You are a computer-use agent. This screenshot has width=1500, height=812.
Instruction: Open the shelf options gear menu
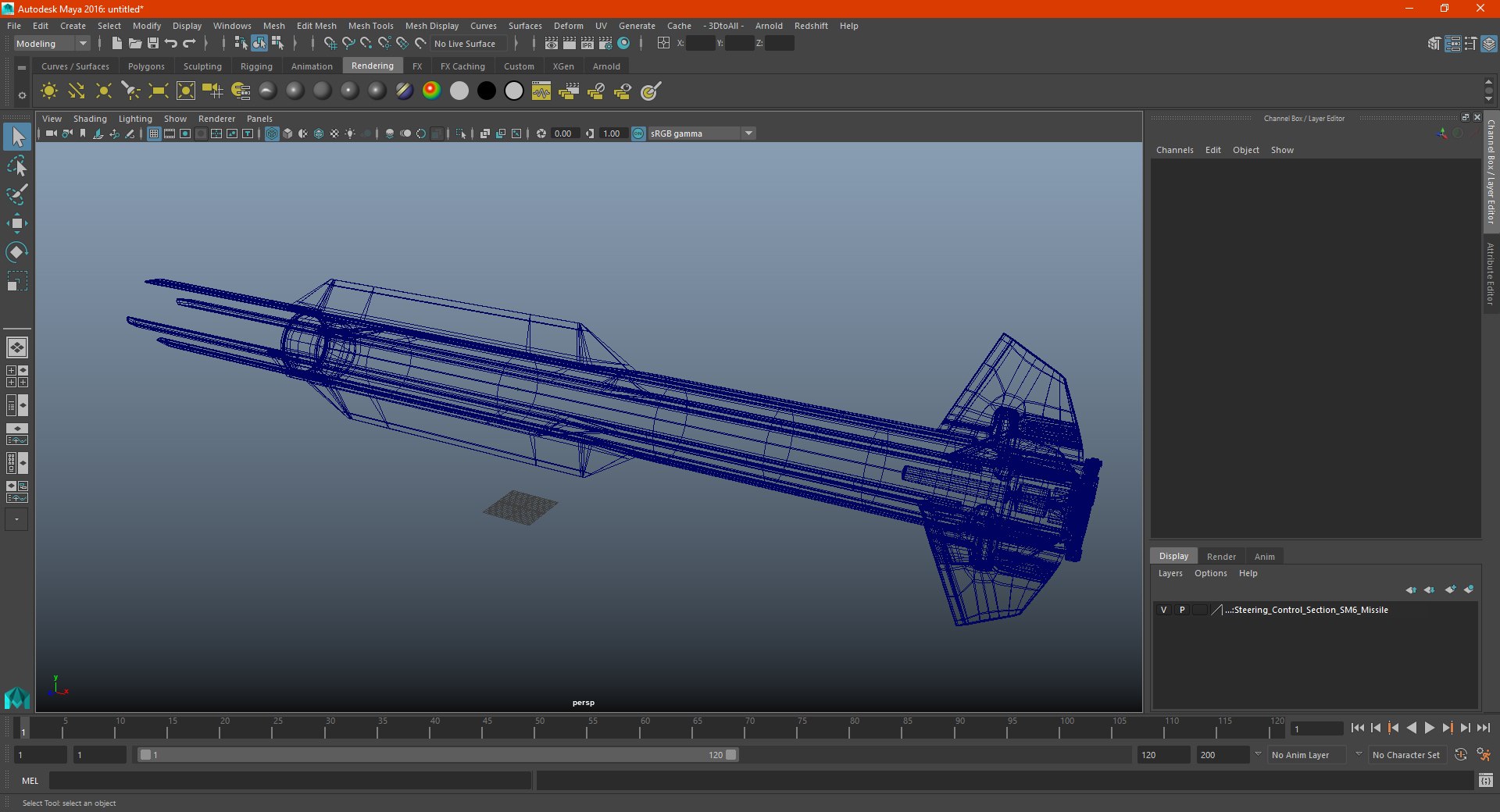click(x=22, y=95)
